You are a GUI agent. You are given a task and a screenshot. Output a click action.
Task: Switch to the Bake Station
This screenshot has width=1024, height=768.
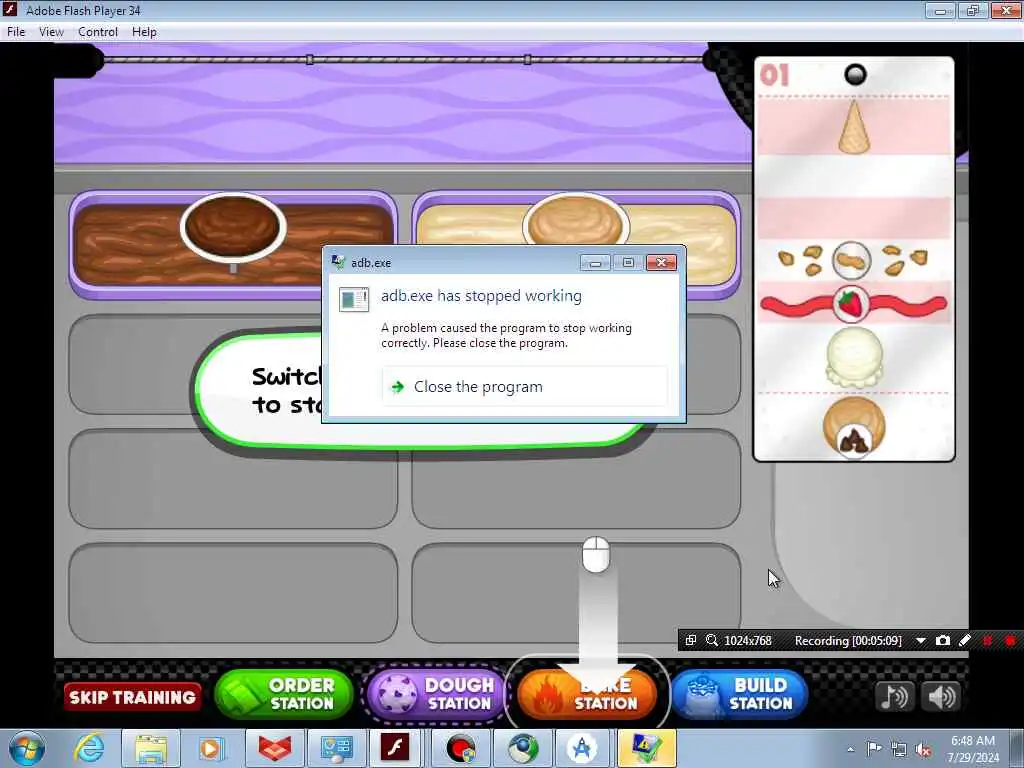(x=587, y=694)
